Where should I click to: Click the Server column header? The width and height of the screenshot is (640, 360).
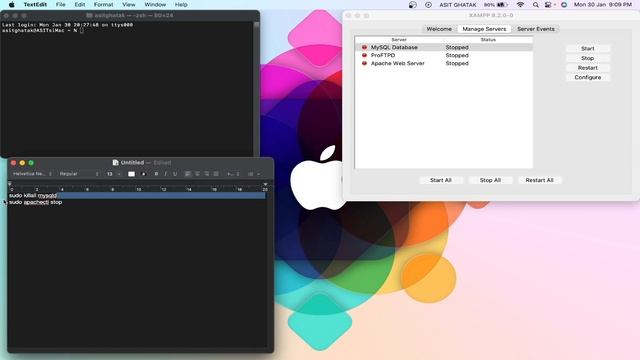399,40
